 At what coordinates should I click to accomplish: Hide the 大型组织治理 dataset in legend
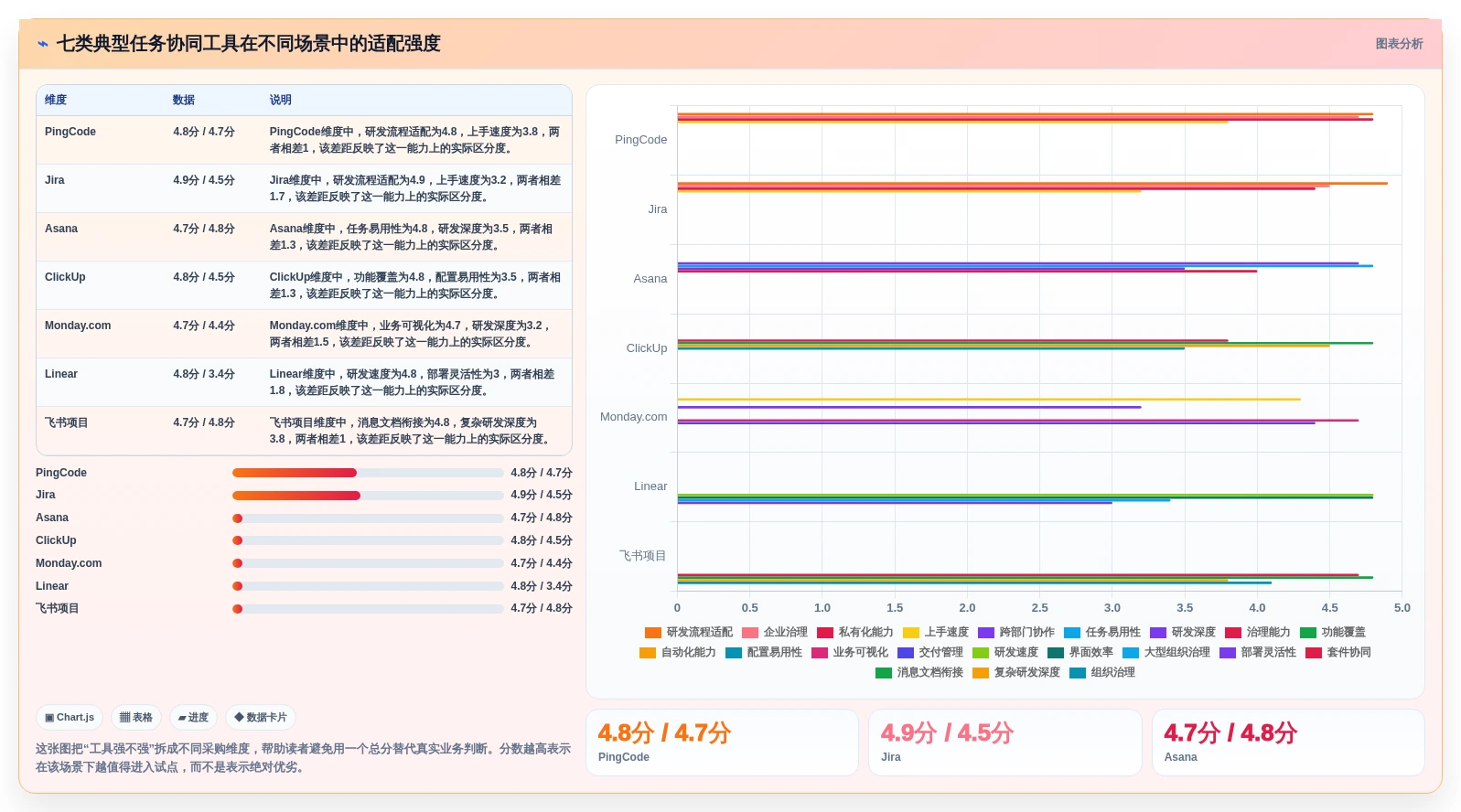click(x=1166, y=653)
